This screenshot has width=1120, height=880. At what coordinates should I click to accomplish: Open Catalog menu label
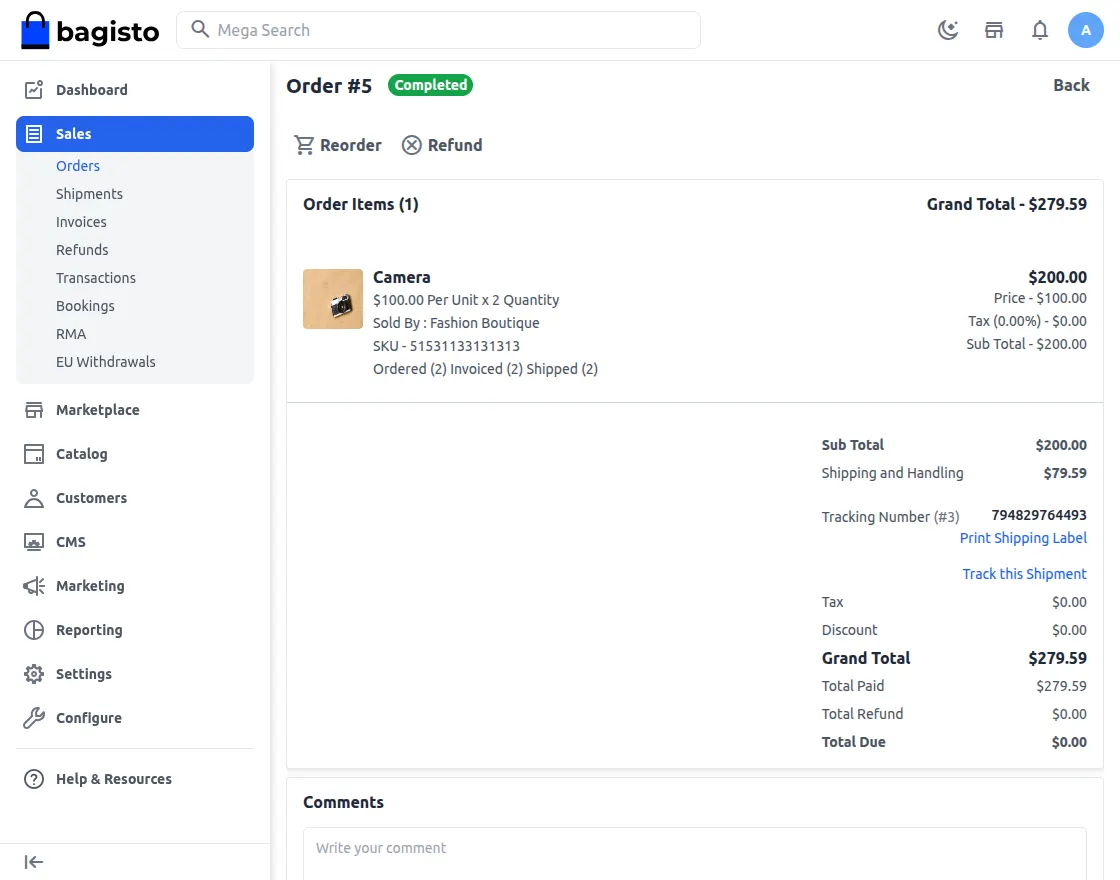[x=81, y=454]
